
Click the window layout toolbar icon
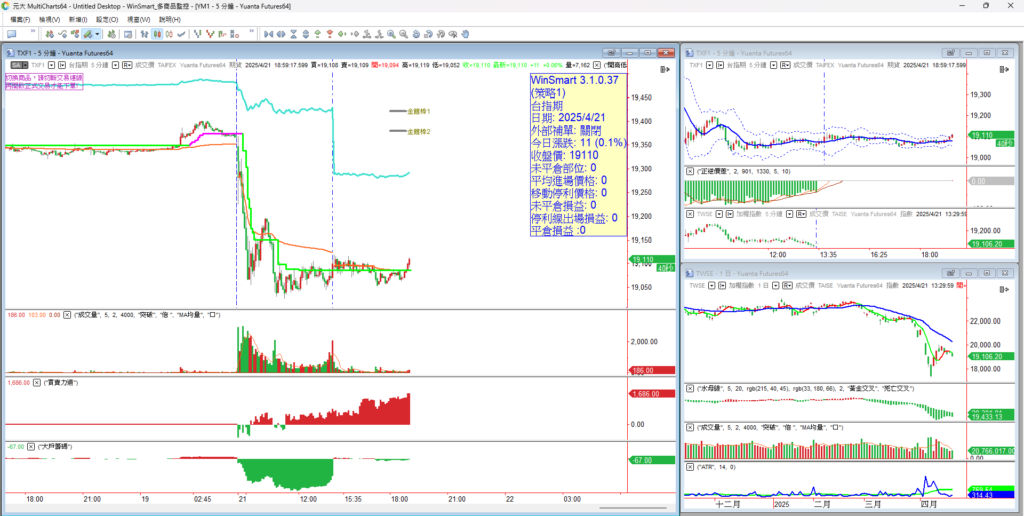tap(128, 33)
